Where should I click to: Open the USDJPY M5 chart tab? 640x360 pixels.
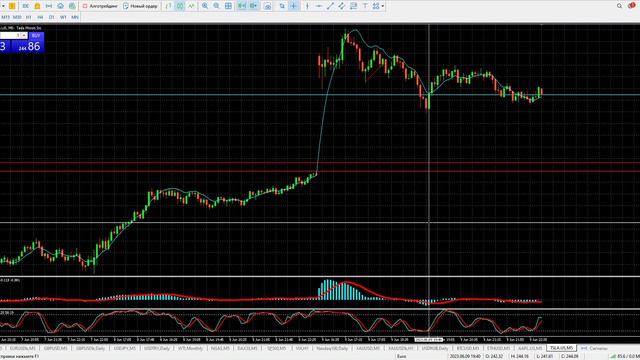124,348
